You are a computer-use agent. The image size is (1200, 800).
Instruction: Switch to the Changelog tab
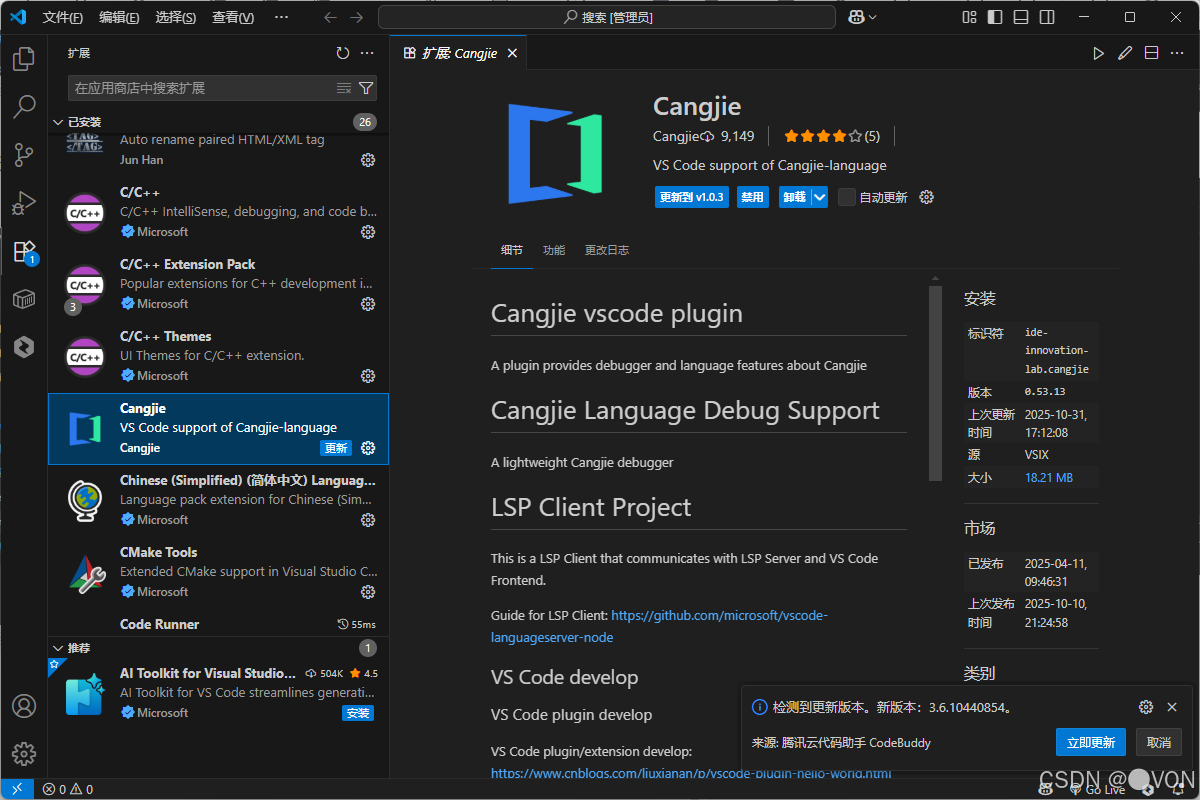click(607, 250)
